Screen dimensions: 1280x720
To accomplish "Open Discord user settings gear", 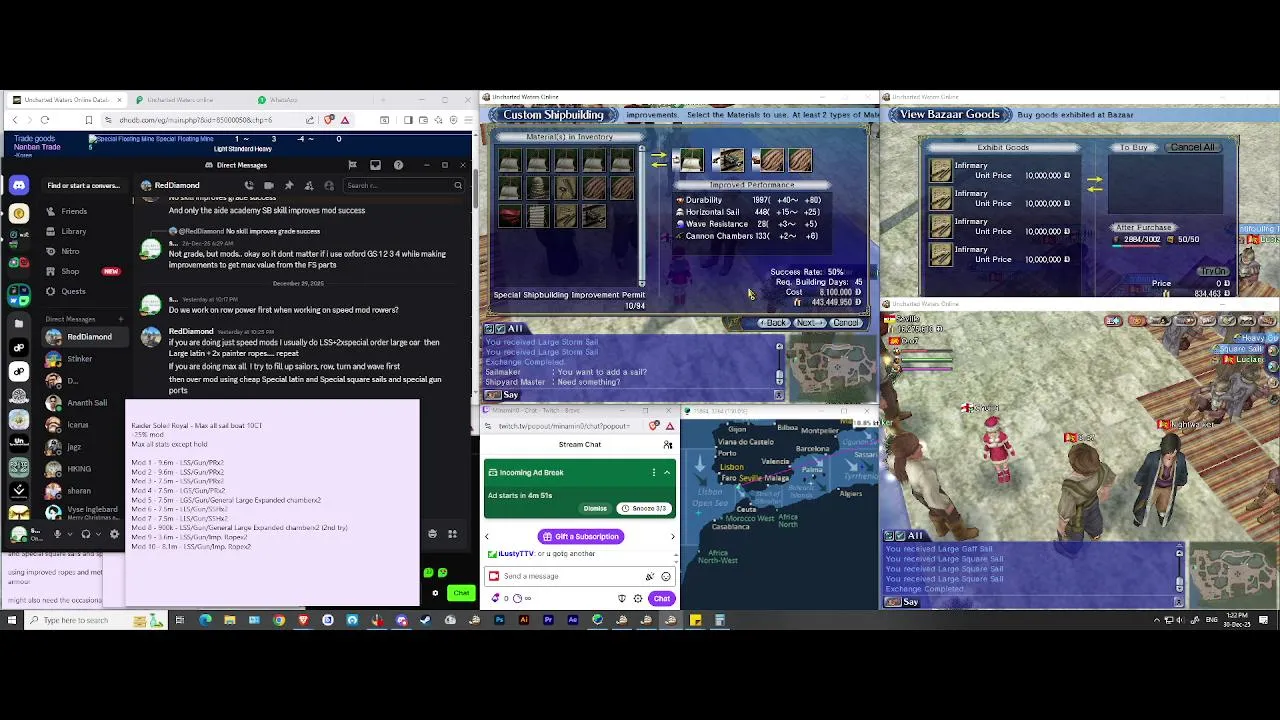I will [x=114, y=534].
